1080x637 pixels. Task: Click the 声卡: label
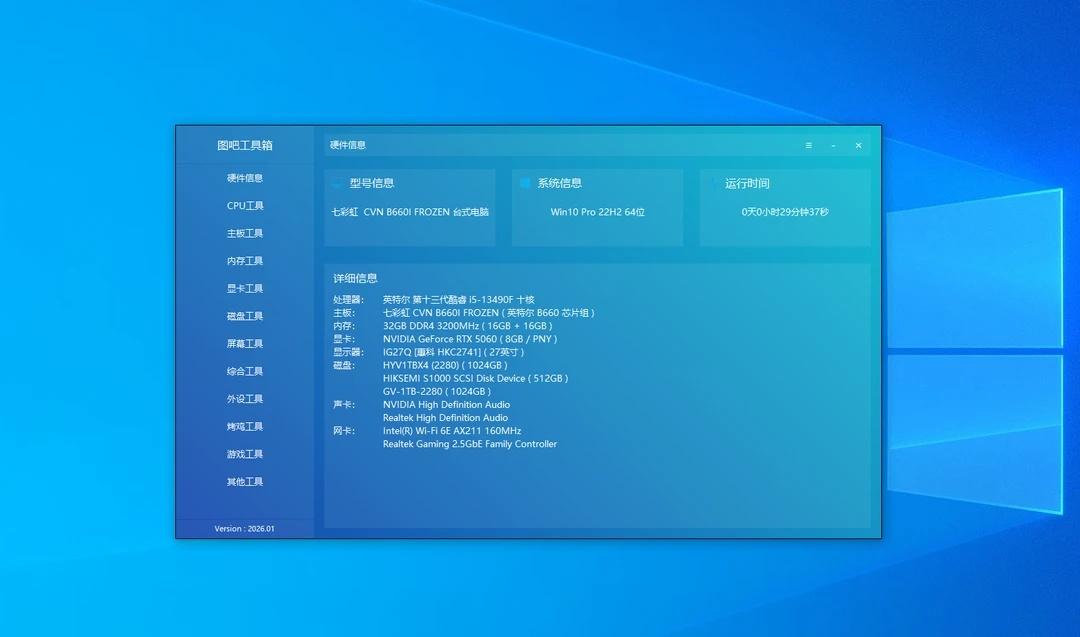344,404
